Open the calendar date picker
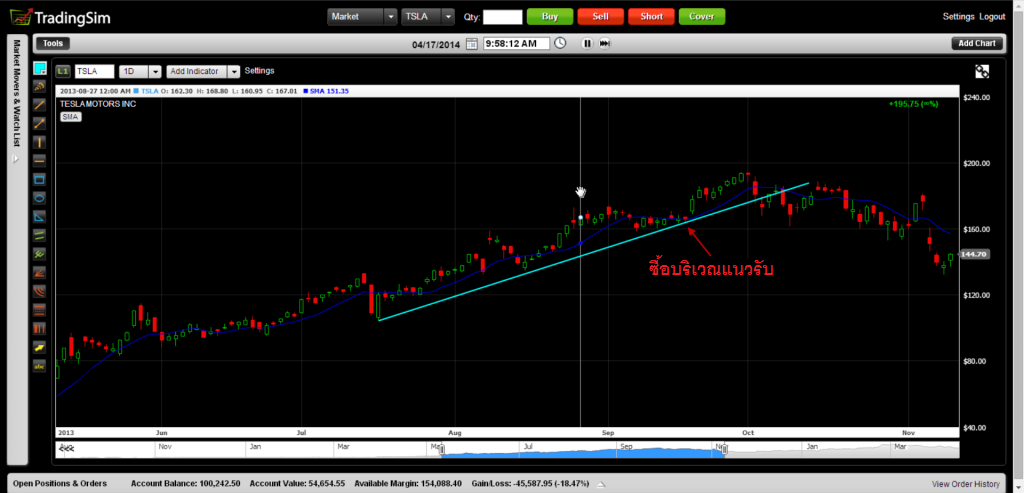Screen dimensions: 1024x493 [472, 44]
